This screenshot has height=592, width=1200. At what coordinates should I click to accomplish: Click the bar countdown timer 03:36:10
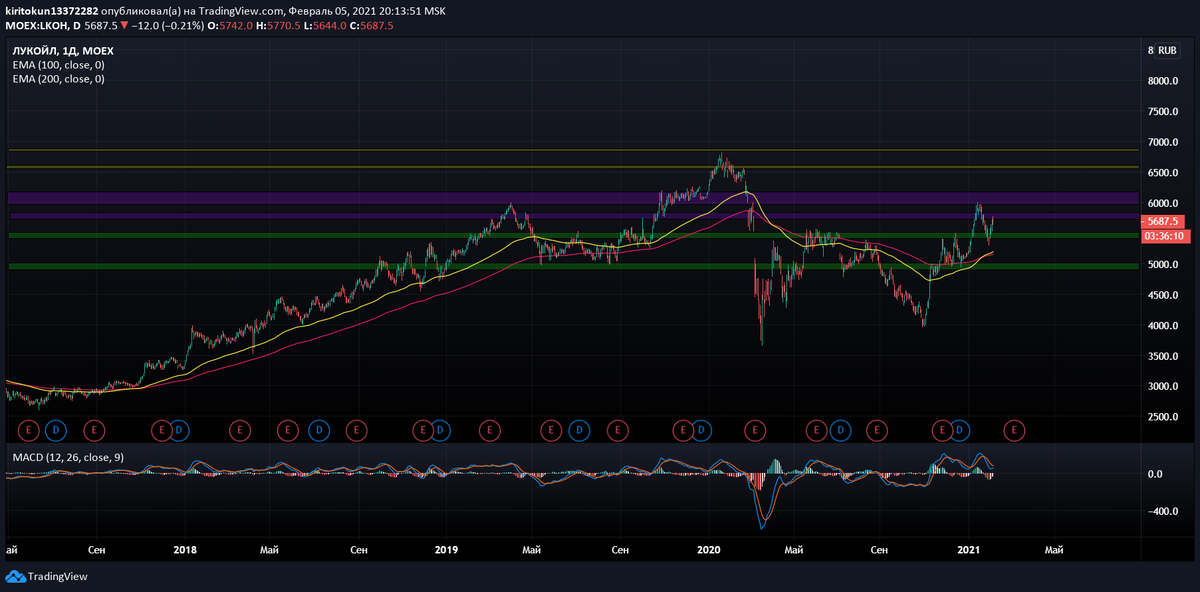pos(1166,236)
